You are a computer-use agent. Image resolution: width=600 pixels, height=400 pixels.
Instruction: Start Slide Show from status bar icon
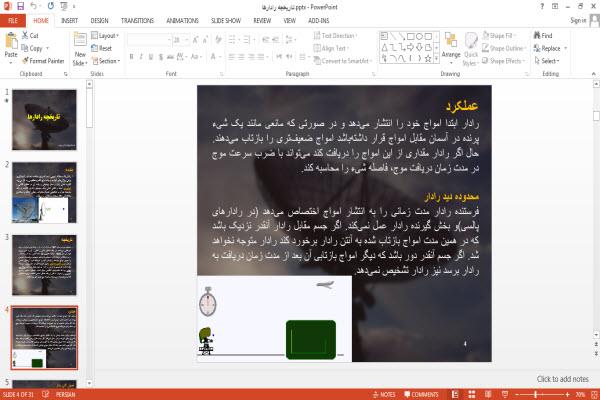[505, 394]
